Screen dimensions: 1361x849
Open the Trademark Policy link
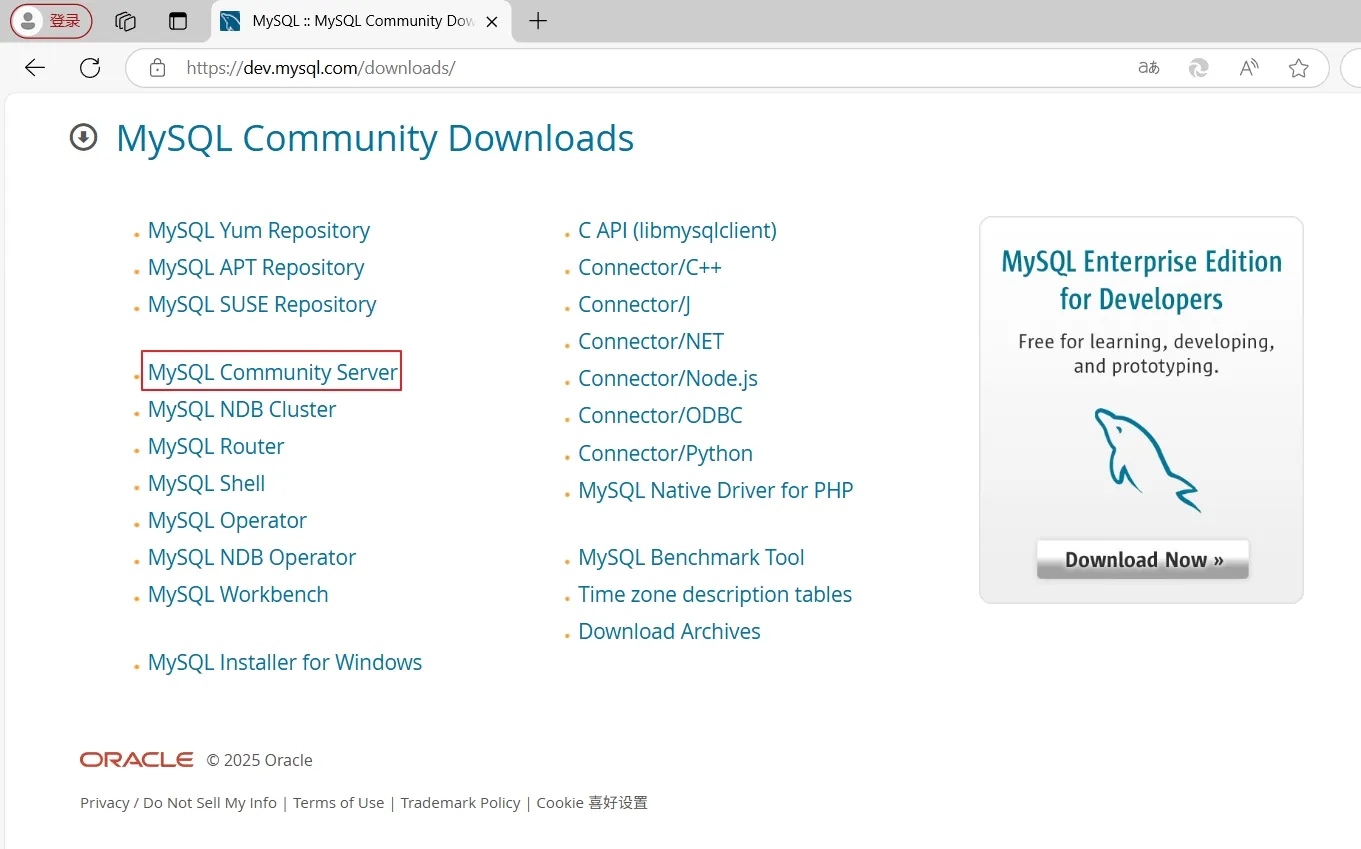460,803
